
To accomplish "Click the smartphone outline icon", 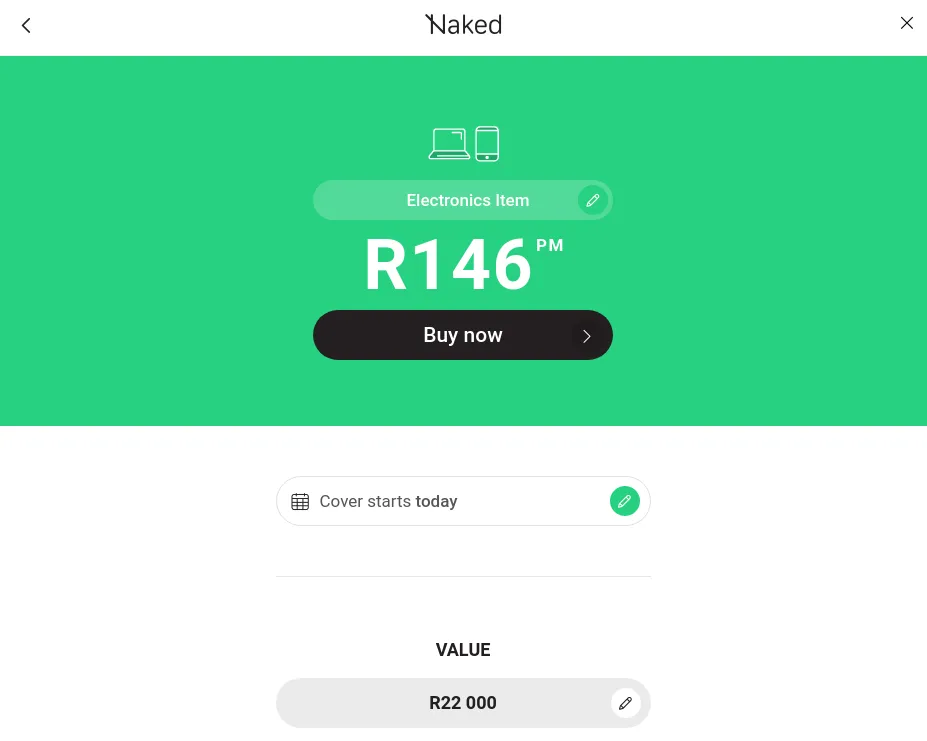I will (487, 144).
